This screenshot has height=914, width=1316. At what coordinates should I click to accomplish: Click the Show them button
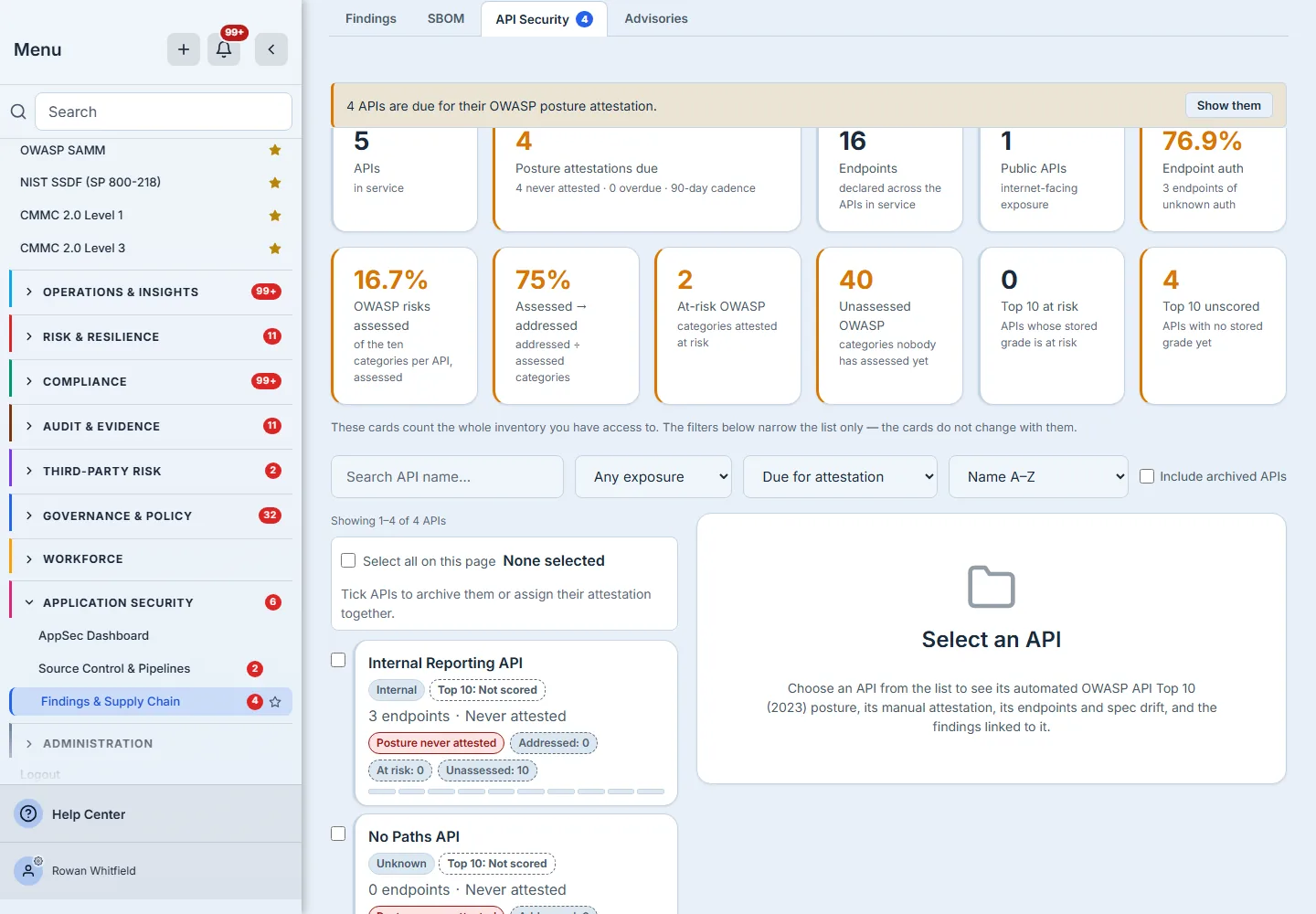pyautogui.click(x=1229, y=106)
